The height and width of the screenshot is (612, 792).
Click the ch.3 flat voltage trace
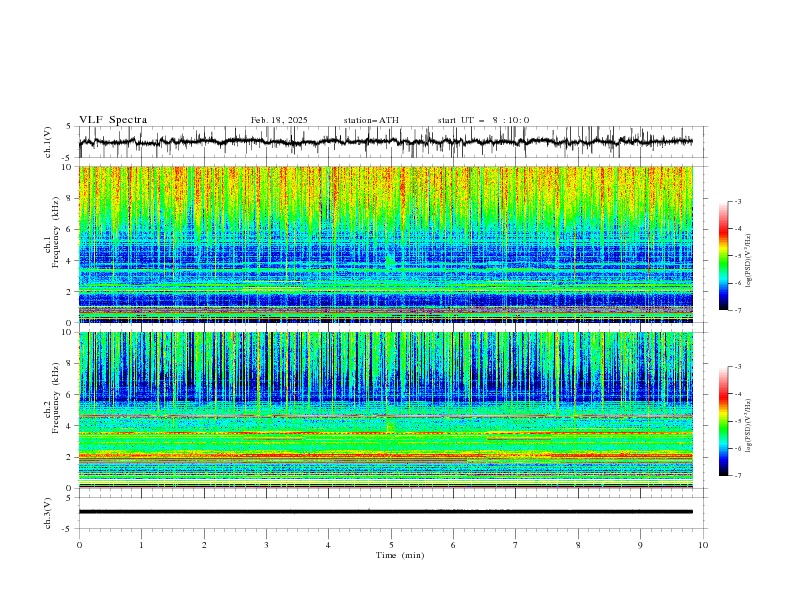click(386, 512)
